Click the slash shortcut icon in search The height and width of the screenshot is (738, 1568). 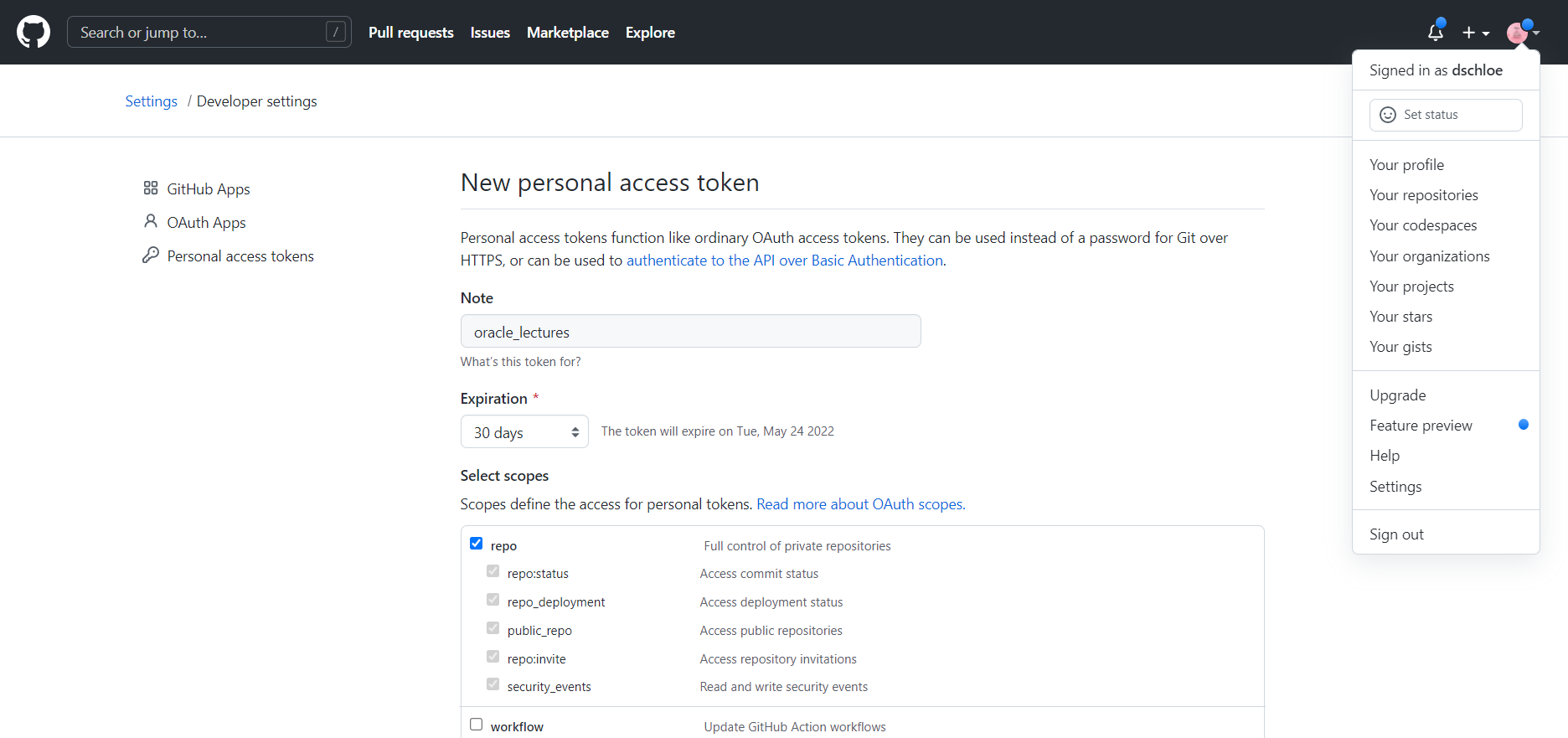coord(336,32)
